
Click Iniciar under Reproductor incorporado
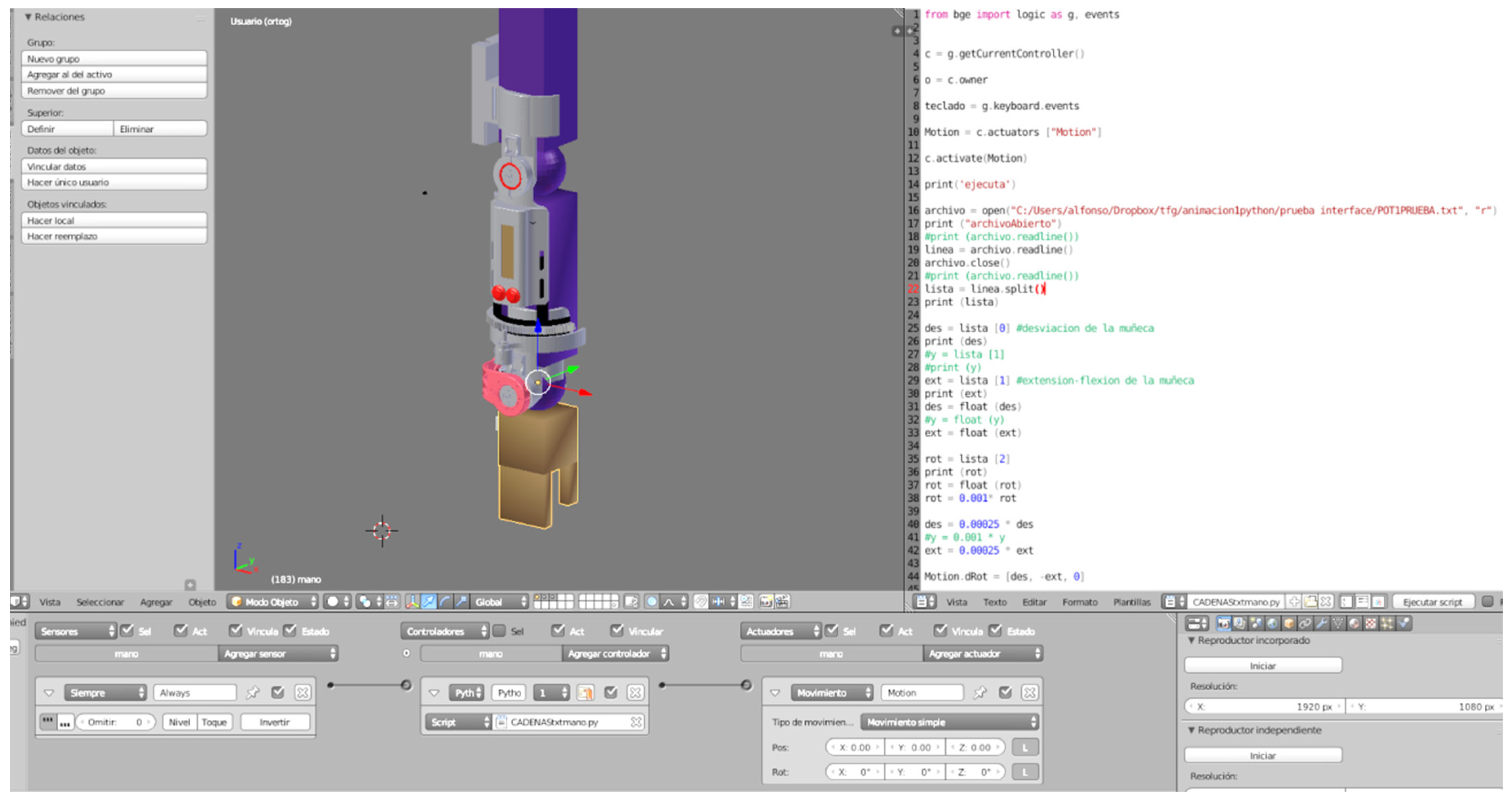[1263, 666]
